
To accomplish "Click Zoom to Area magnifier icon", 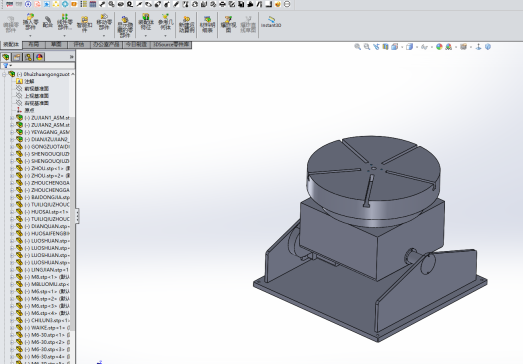I will (x=367, y=47).
